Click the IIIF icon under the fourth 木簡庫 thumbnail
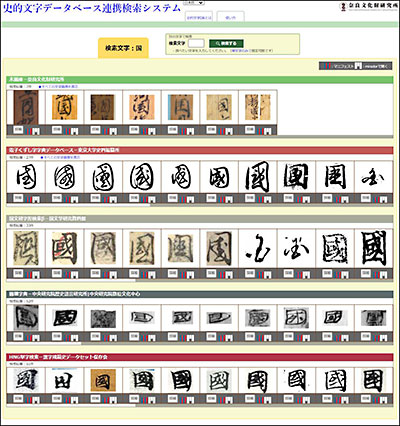Screen dimensions: 400x426 (x=144, y=131)
